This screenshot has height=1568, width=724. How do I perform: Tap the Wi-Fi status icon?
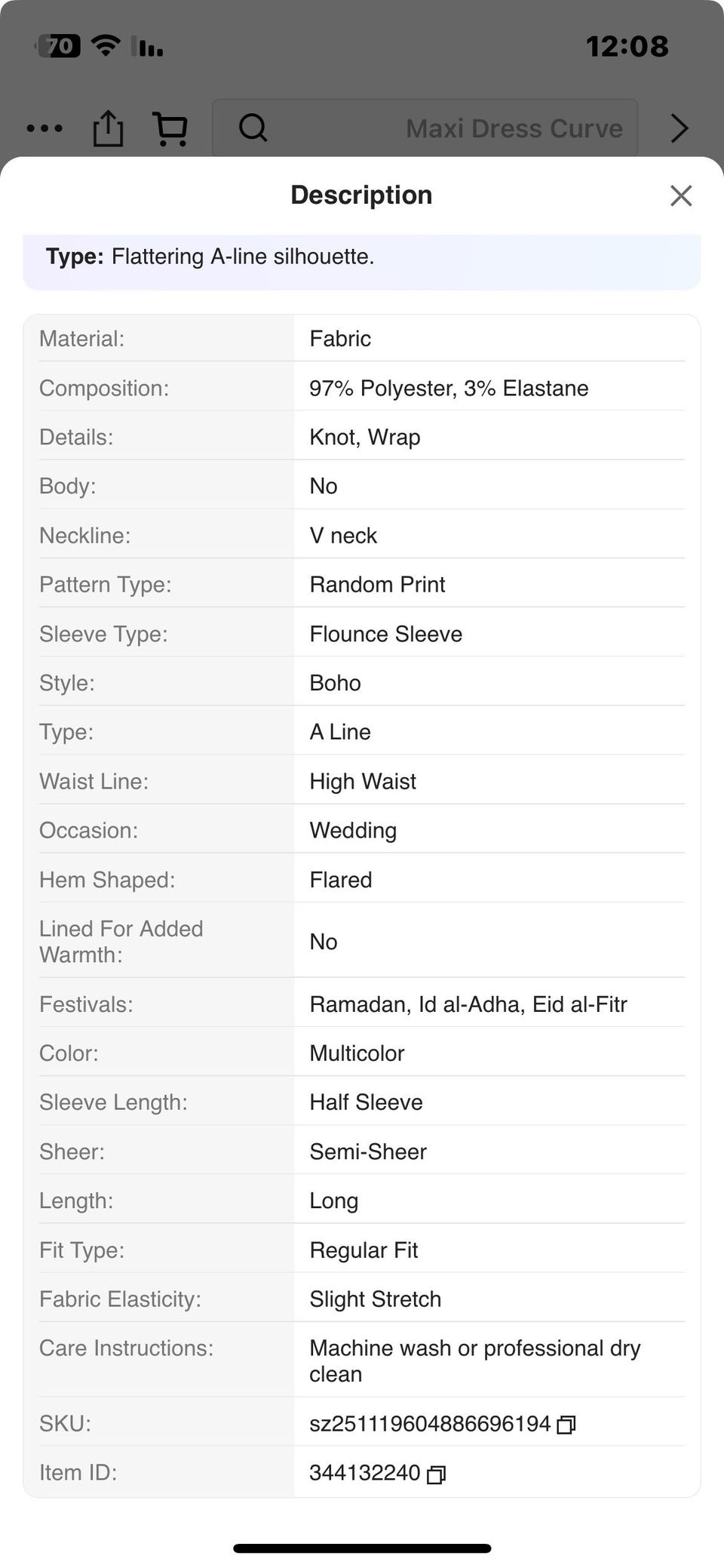click(106, 46)
